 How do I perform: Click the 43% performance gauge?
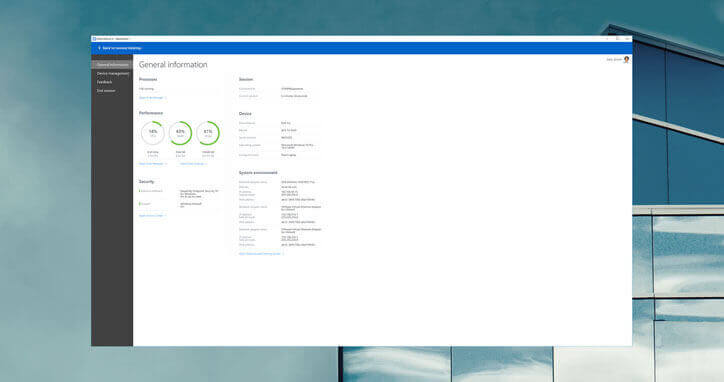[180, 133]
